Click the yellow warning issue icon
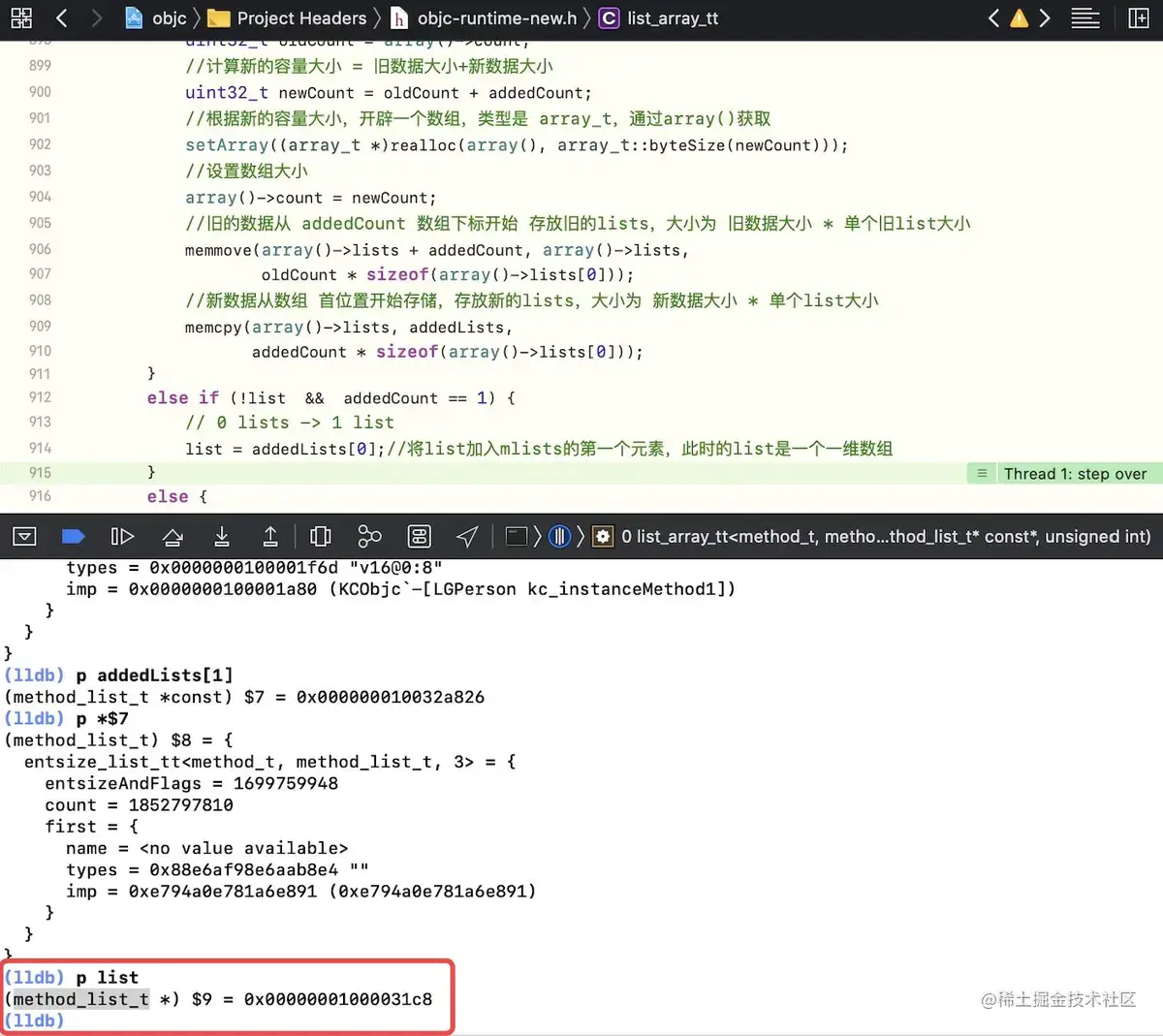1163x1036 pixels. click(x=1020, y=17)
